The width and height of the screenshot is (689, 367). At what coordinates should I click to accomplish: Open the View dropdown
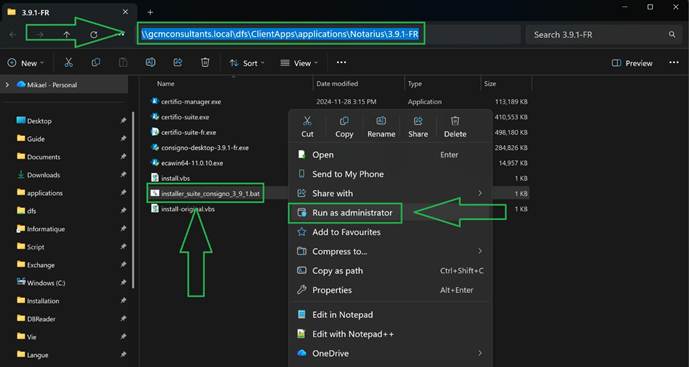pos(299,63)
